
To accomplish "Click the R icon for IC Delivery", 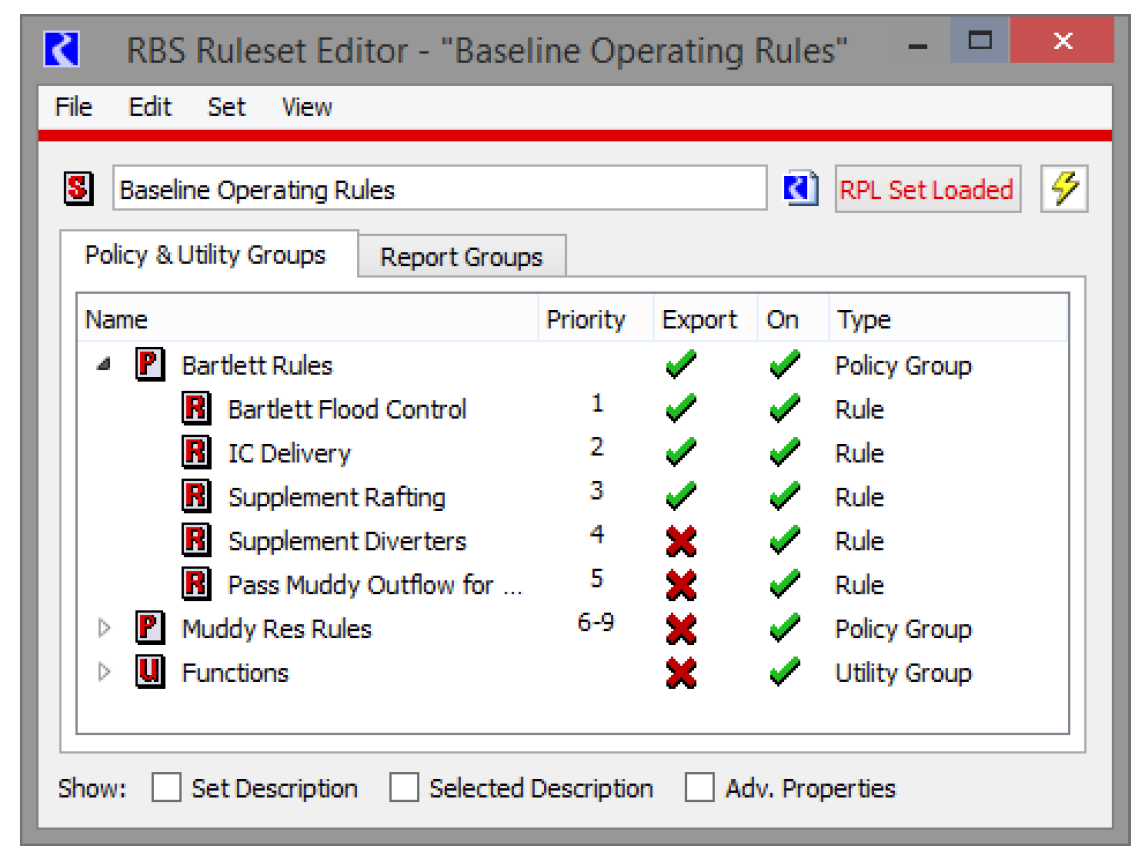I will point(196,453).
